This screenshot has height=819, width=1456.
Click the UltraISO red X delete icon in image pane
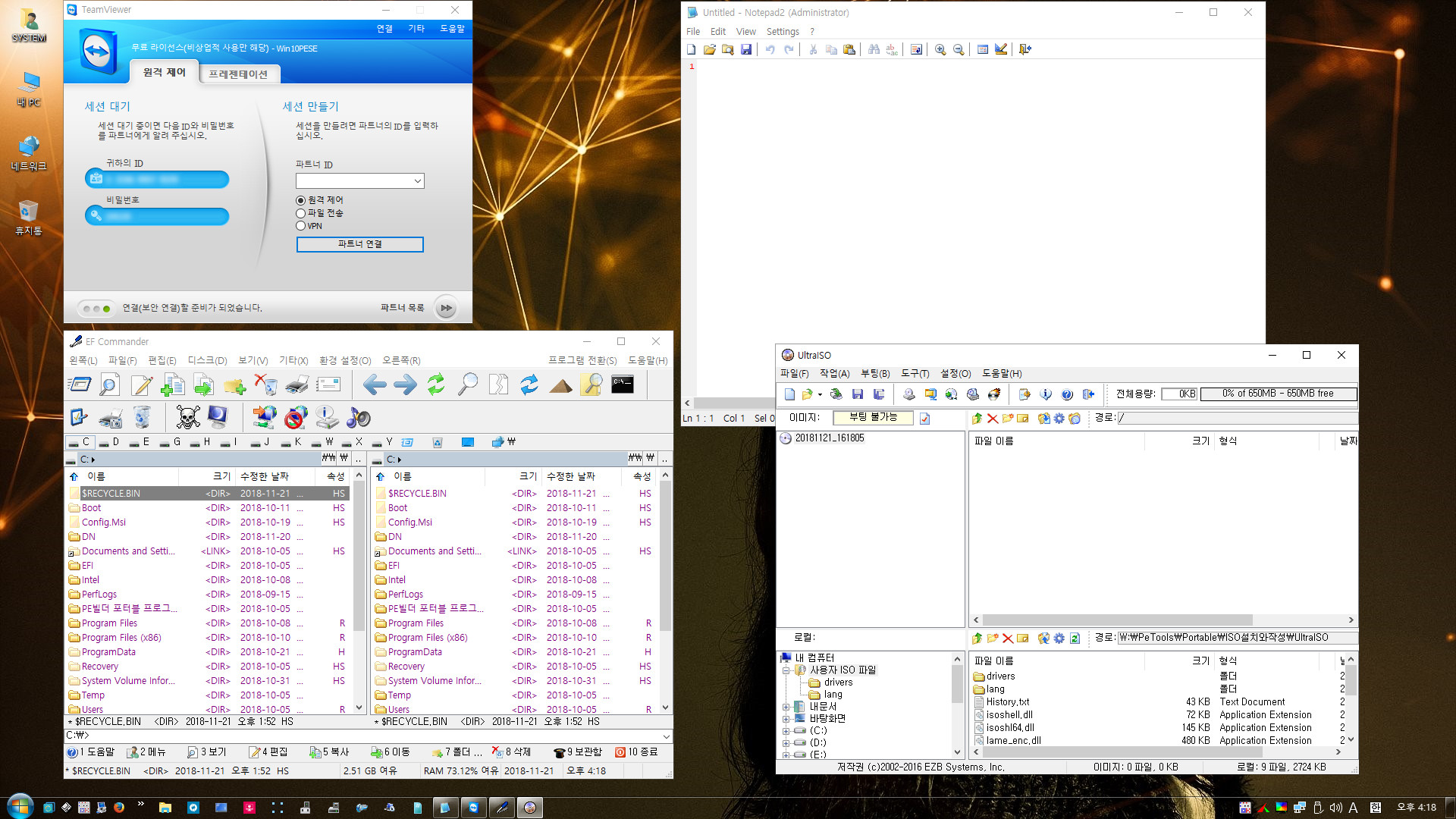tap(992, 418)
